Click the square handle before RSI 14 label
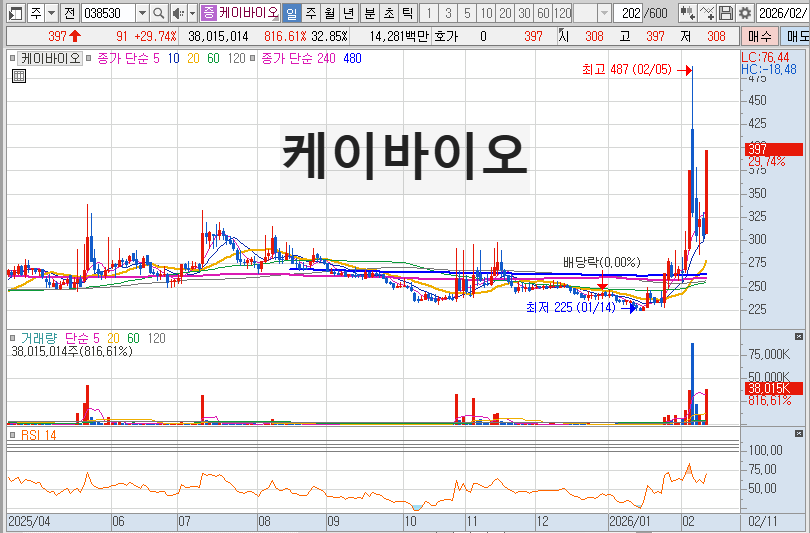 pos(13,435)
